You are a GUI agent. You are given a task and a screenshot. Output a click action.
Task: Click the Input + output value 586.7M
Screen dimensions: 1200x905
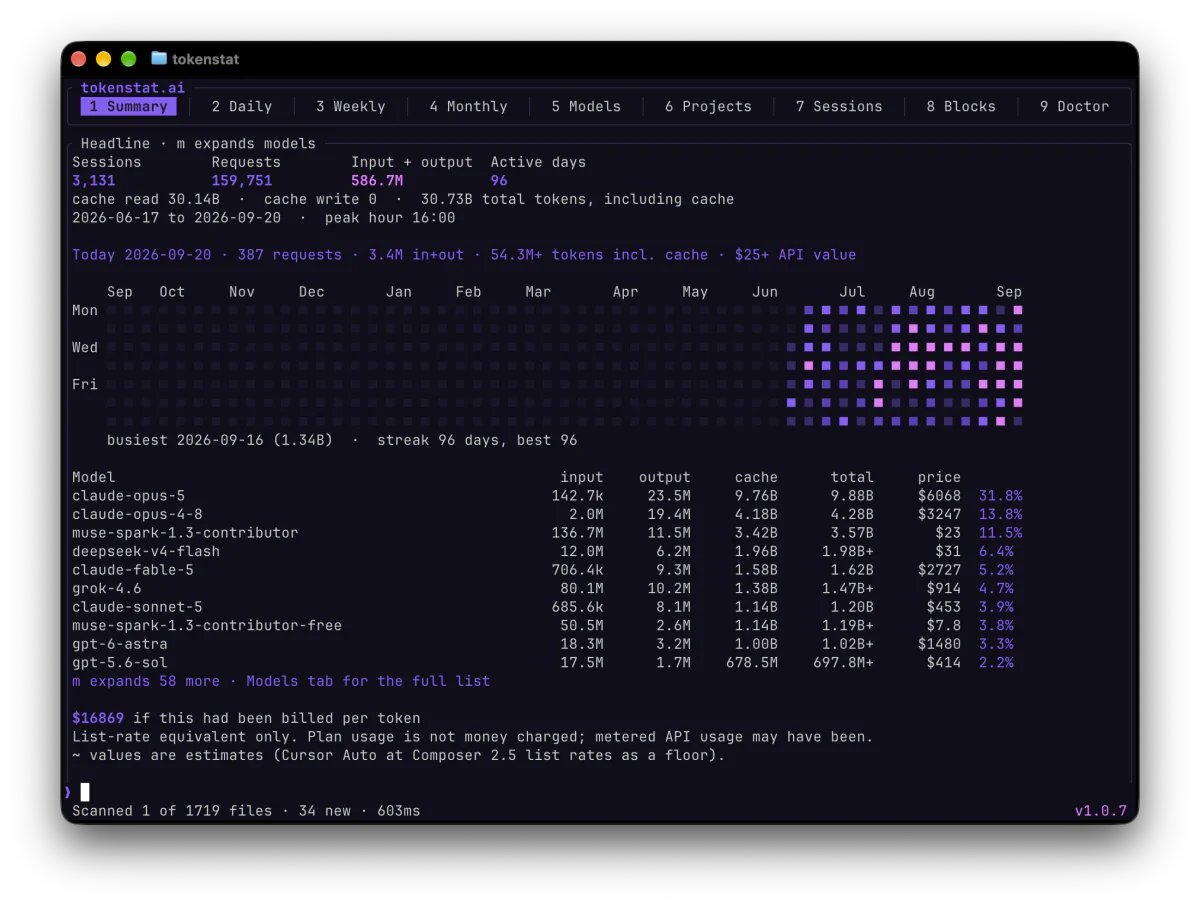point(377,181)
